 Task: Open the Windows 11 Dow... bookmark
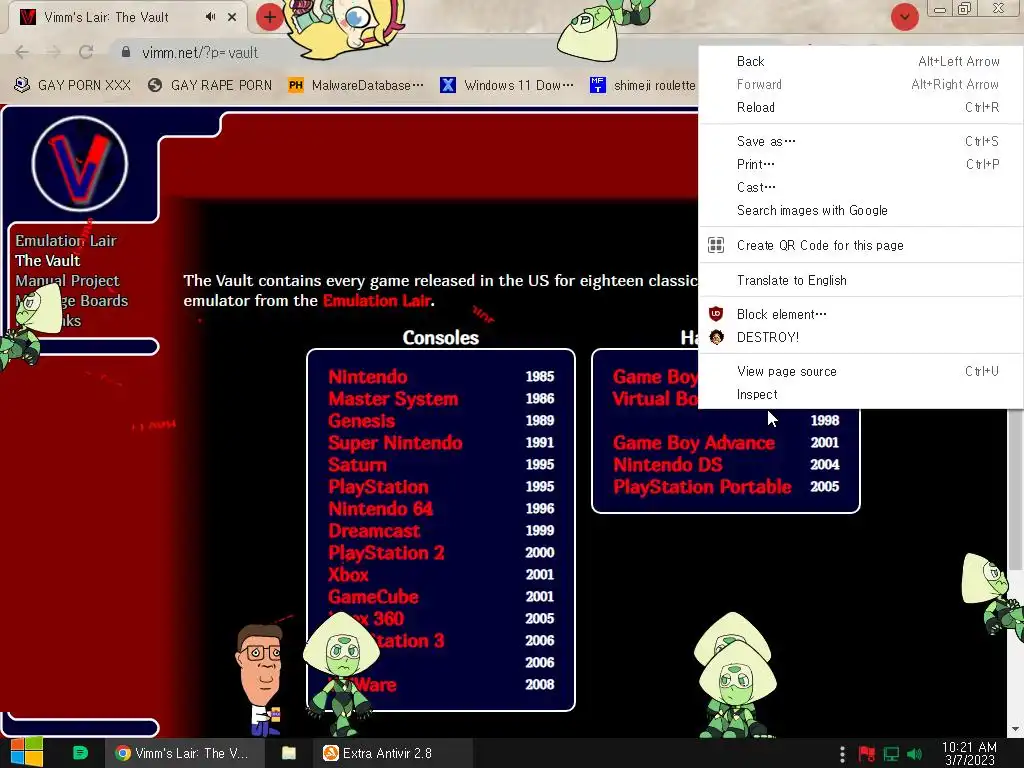point(507,85)
